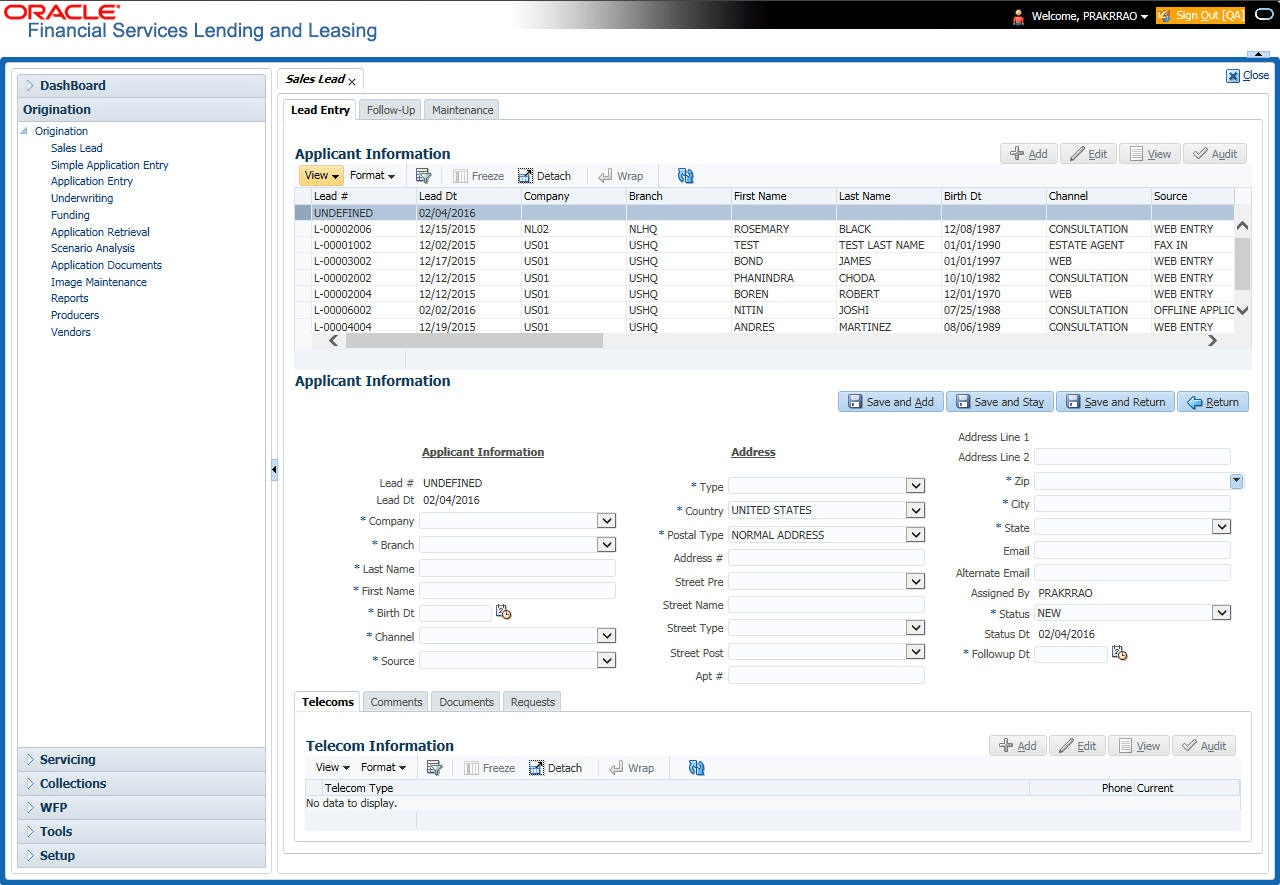Expand the Company dropdown
Image resolution: width=1280 pixels, height=885 pixels.
click(605, 521)
